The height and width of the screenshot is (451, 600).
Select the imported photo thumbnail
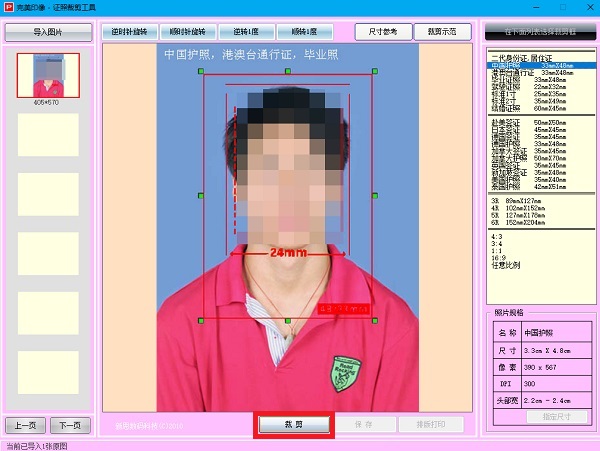[47, 77]
